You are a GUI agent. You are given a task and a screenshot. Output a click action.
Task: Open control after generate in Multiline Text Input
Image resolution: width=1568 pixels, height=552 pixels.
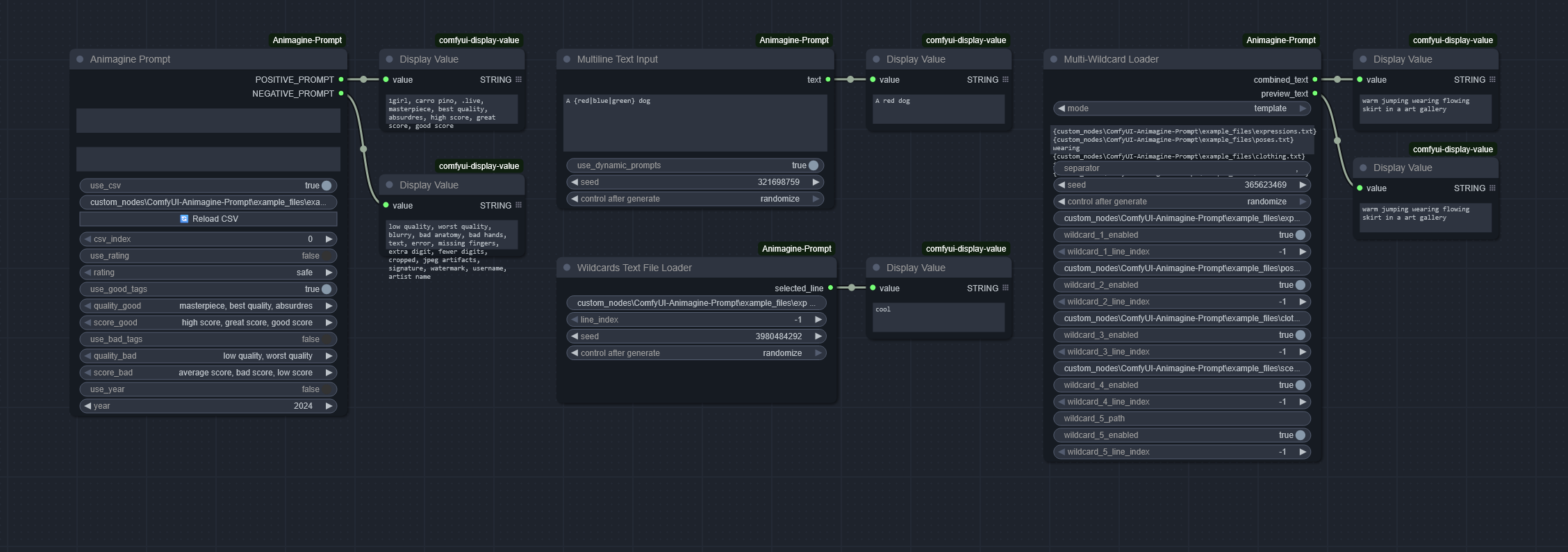(695, 199)
